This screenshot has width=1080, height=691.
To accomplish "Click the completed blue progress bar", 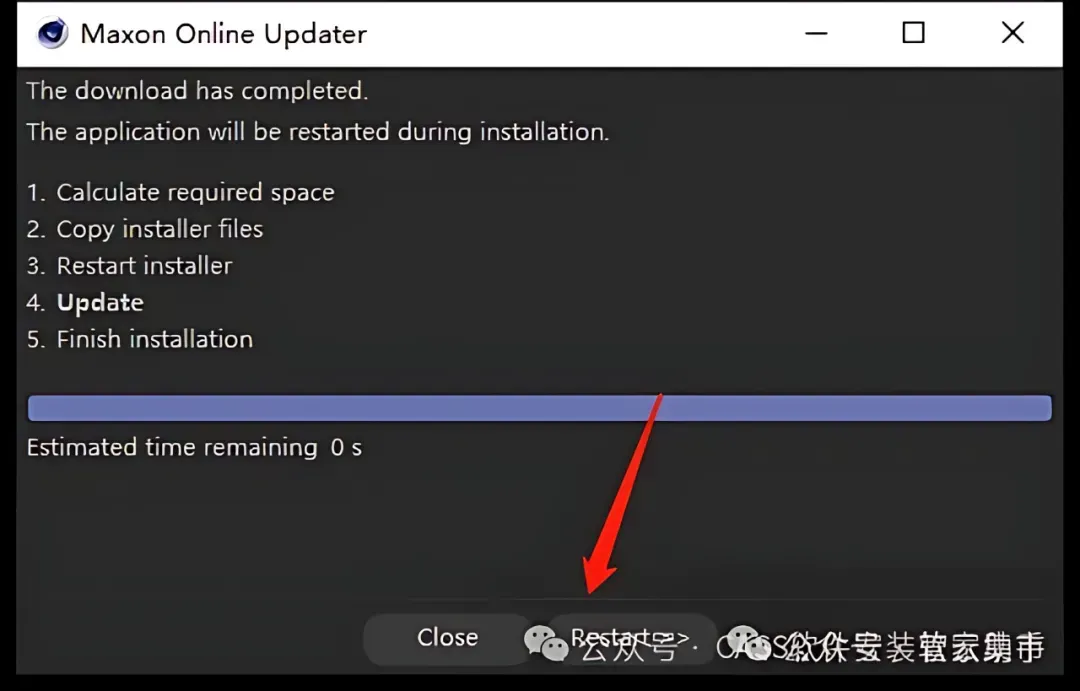I will (x=539, y=408).
